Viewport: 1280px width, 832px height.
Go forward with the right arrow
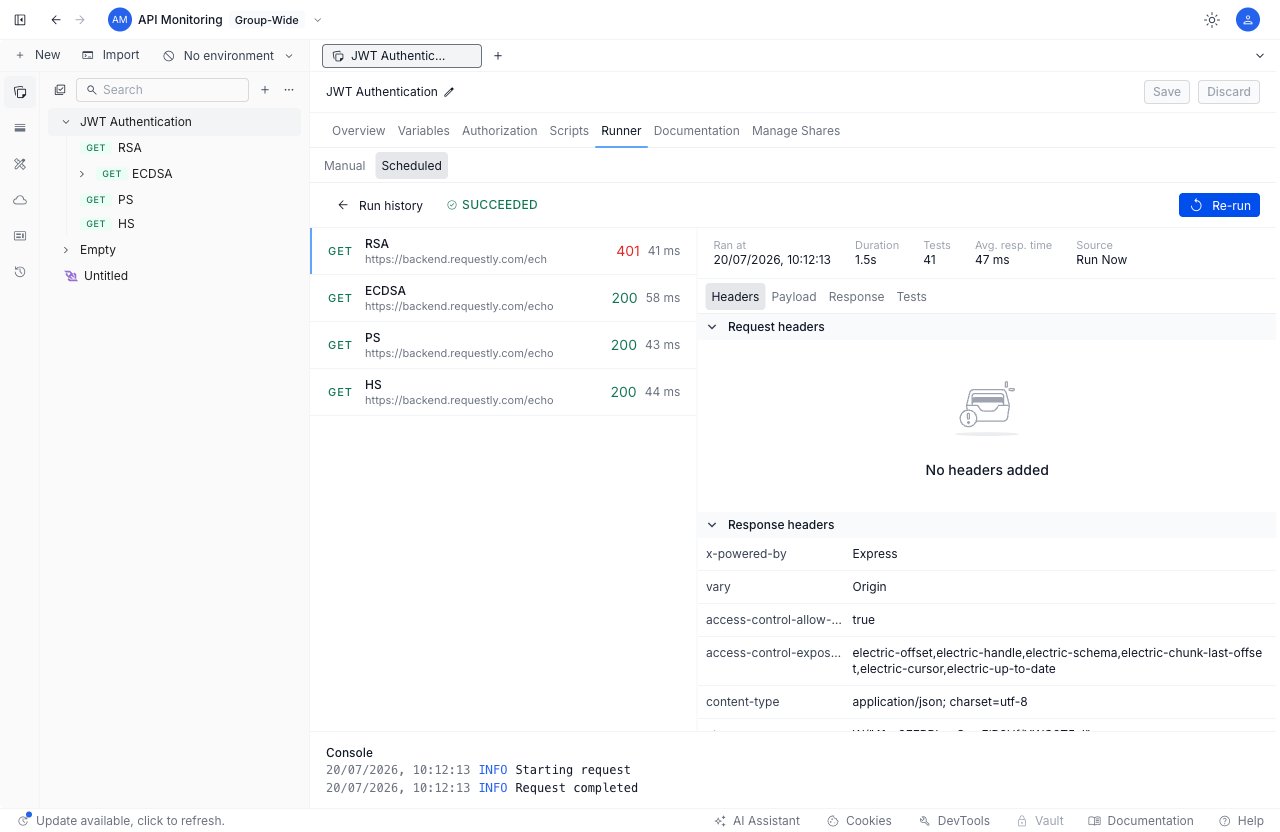click(x=80, y=20)
